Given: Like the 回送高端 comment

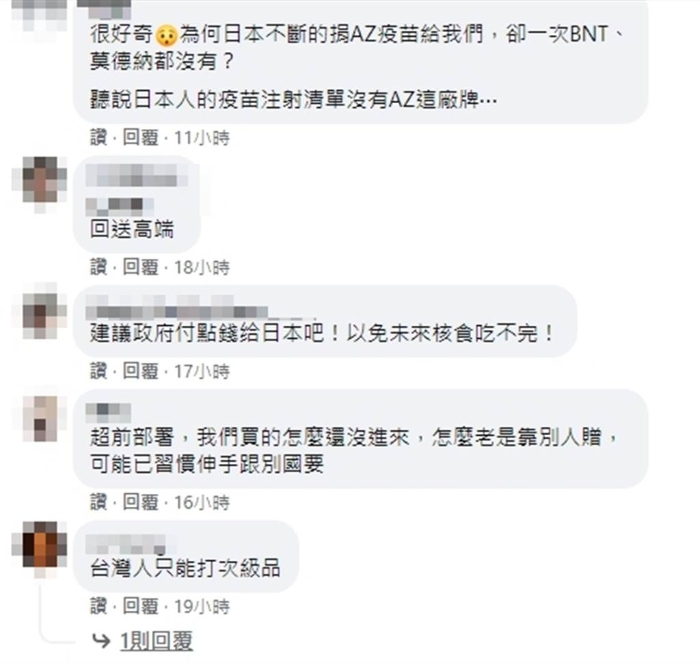Looking at the screenshot, I should [x=99, y=267].
